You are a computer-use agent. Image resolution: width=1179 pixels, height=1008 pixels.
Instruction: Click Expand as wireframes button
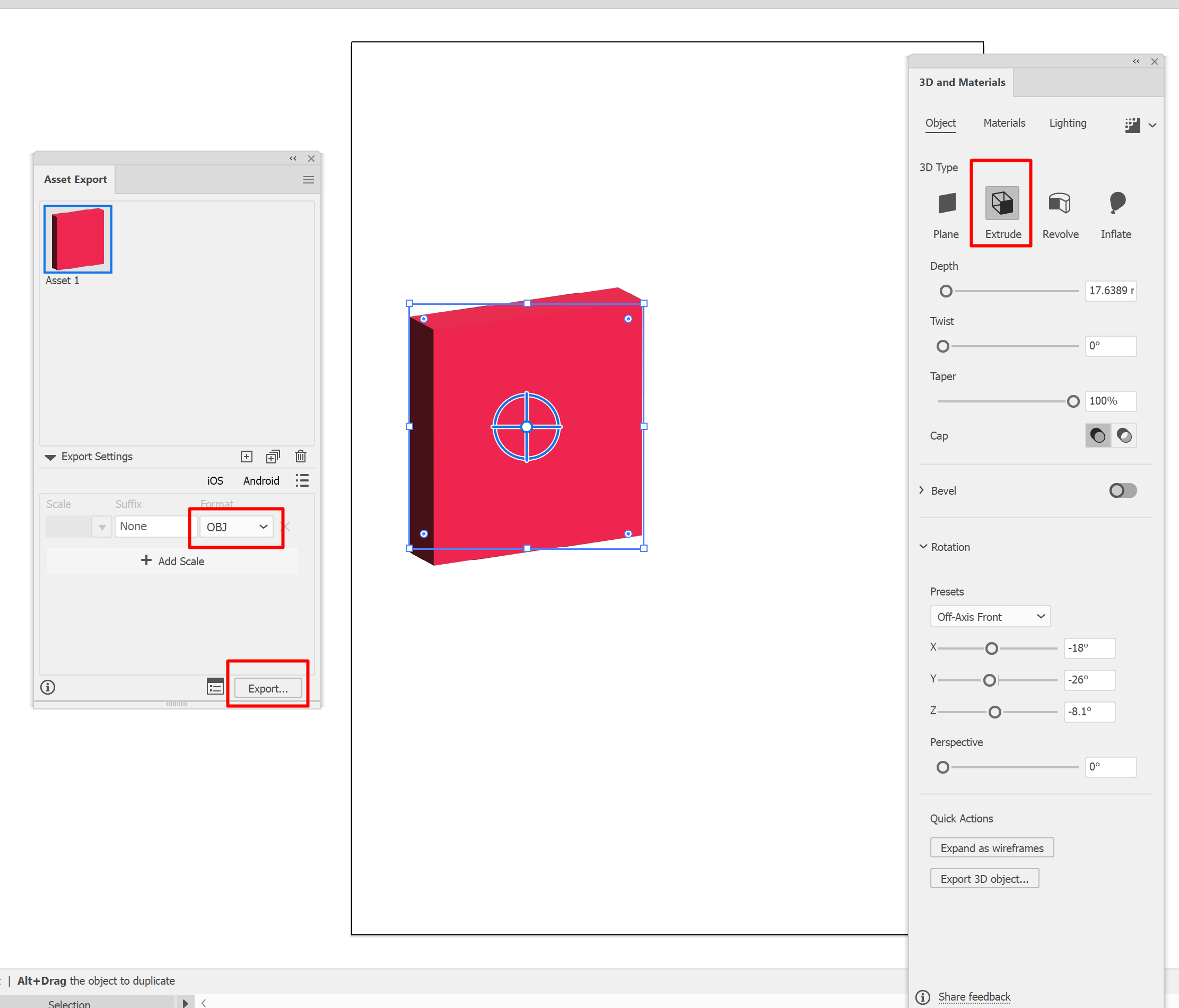click(991, 848)
